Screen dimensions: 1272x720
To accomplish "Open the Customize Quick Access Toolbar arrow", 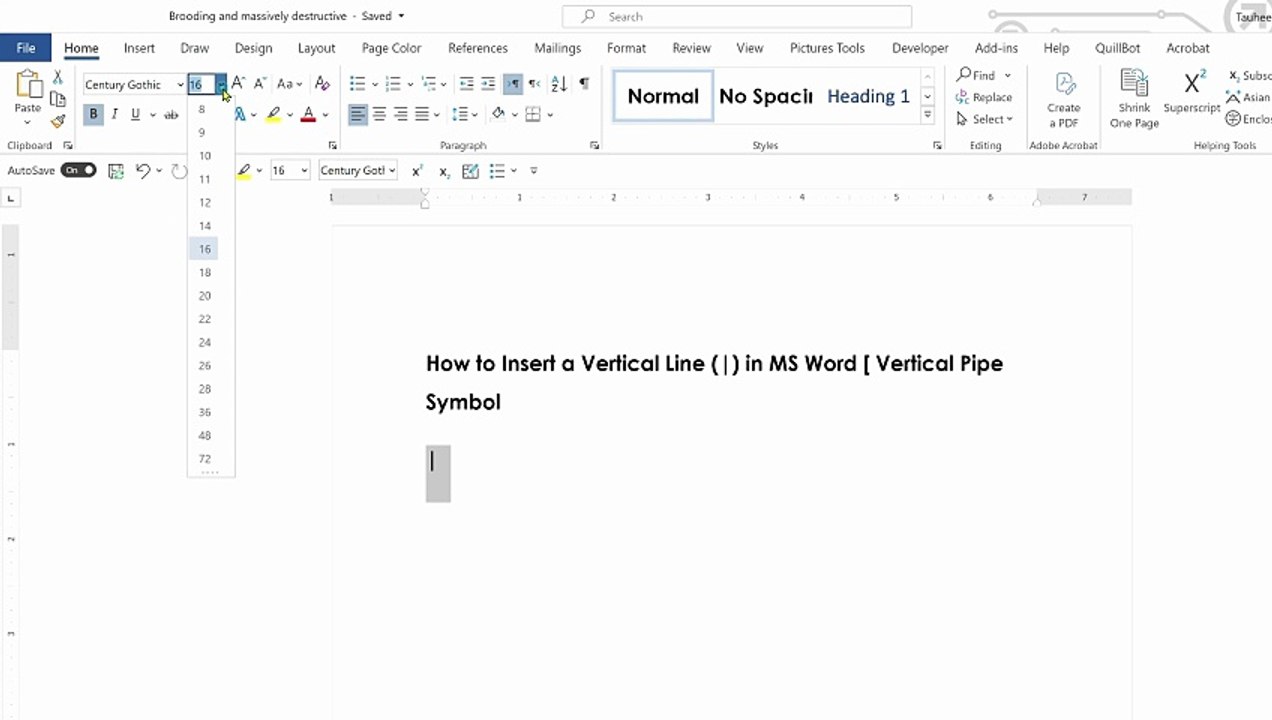I will coord(534,171).
